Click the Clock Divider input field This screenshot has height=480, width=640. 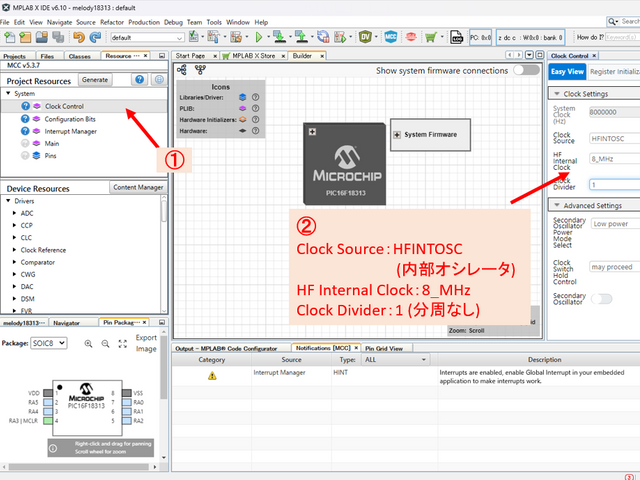tap(612, 184)
